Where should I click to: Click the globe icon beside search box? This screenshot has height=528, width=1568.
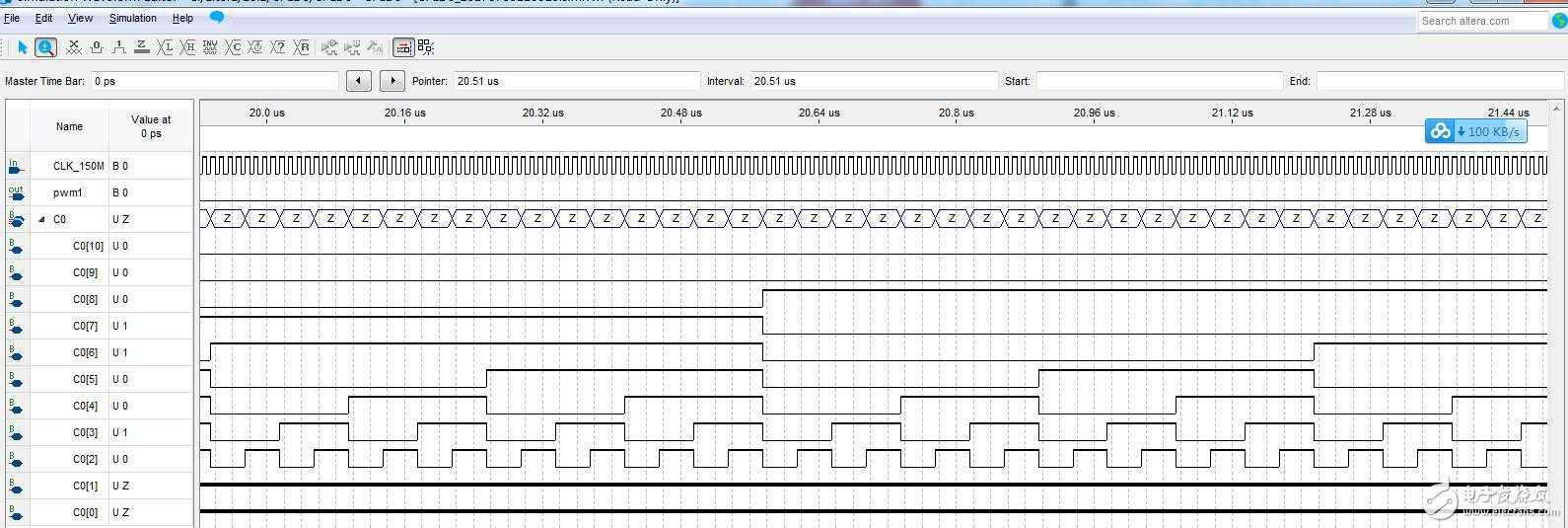[x=1558, y=21]
